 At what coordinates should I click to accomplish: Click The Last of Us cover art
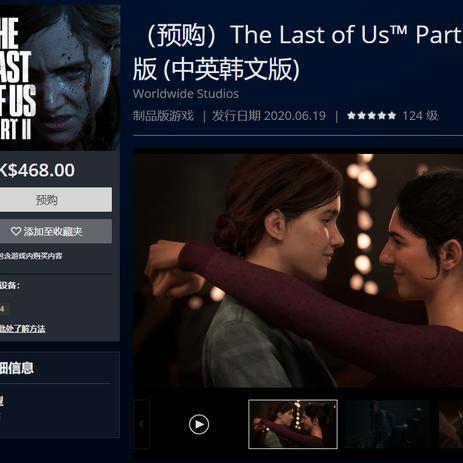click(59, 77)
